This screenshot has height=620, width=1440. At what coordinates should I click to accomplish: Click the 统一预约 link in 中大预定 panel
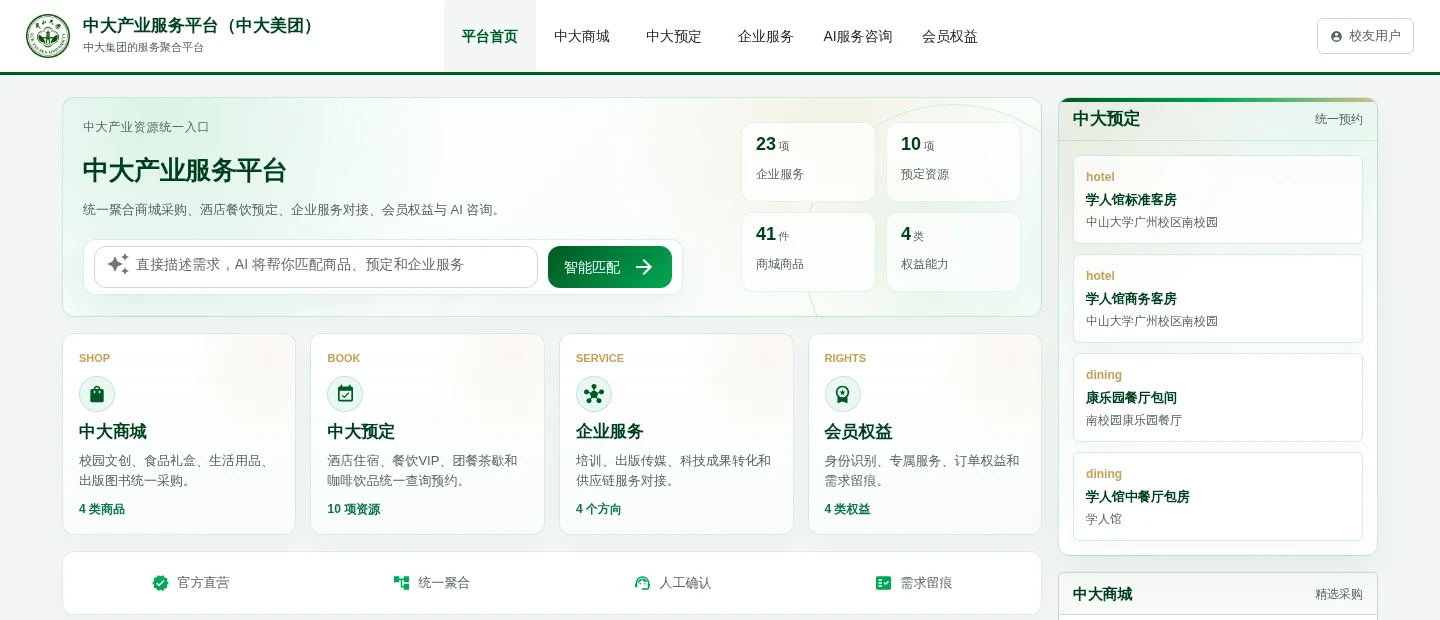[1339, 119]
